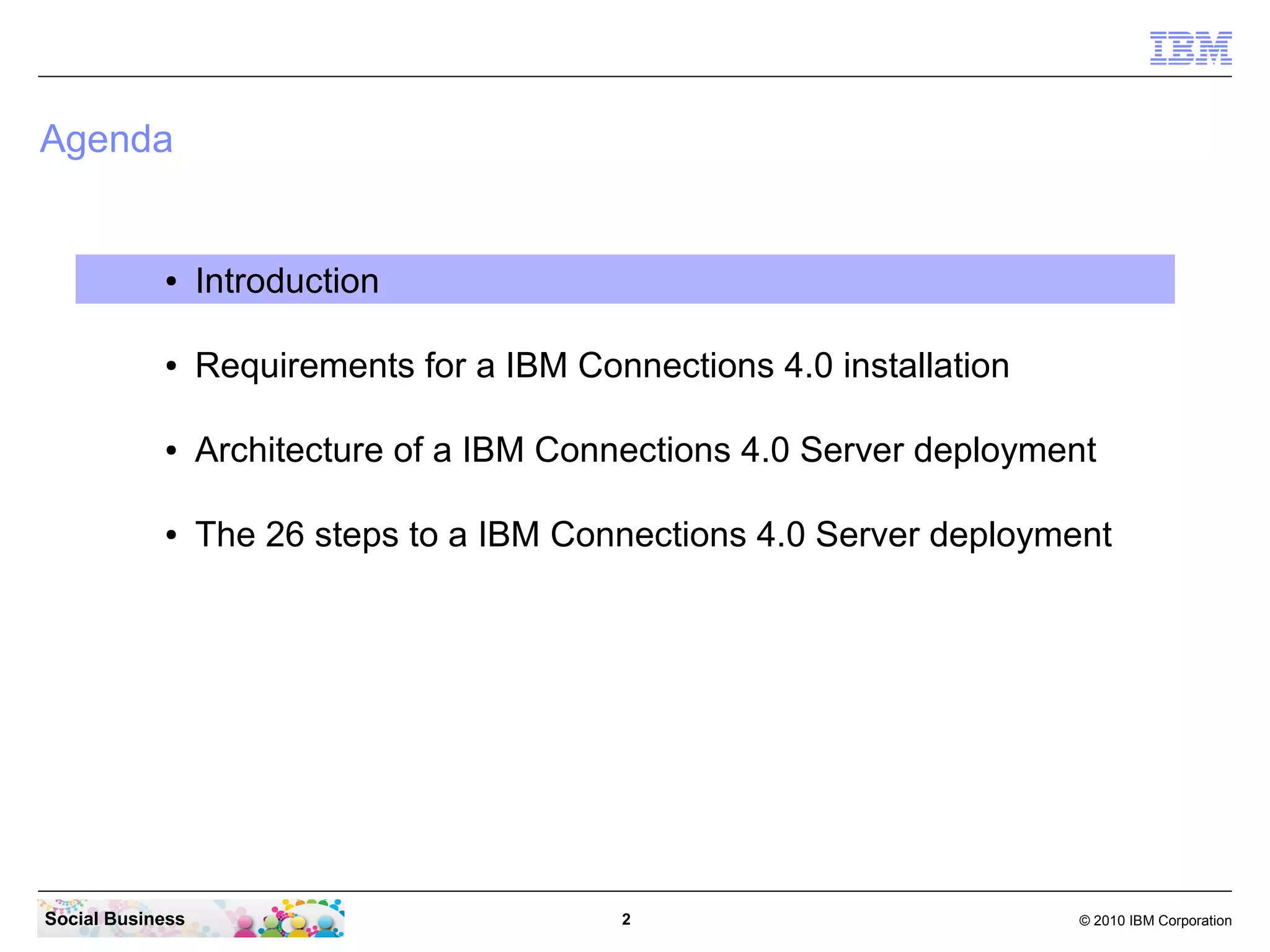
Task: Click the slide page number 2
Action: click(626, 919)
